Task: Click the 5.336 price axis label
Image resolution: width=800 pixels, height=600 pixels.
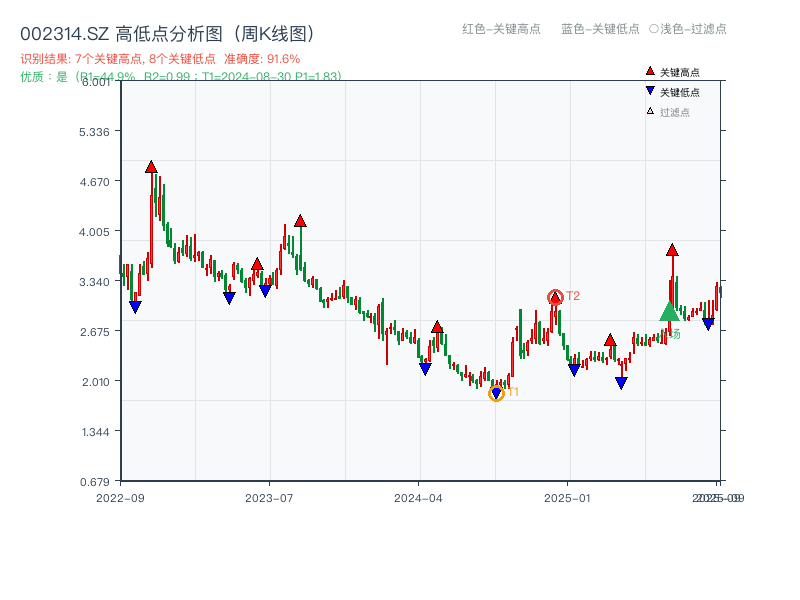Action: click(95, 130)
